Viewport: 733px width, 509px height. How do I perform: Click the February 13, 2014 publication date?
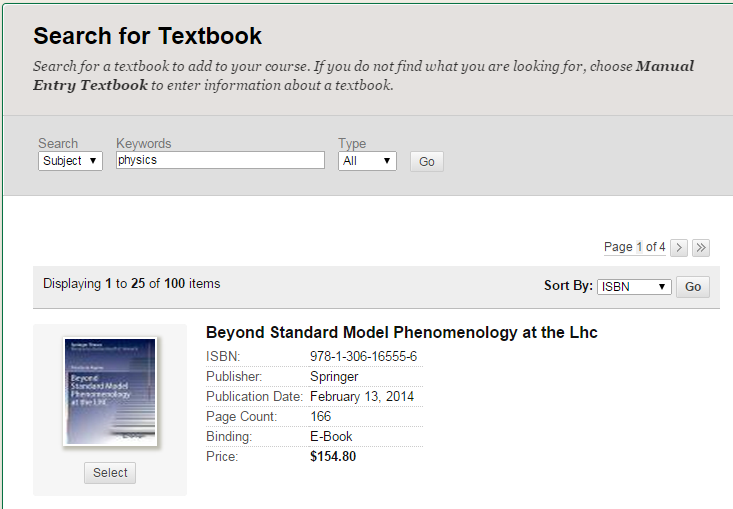(362, 397)
